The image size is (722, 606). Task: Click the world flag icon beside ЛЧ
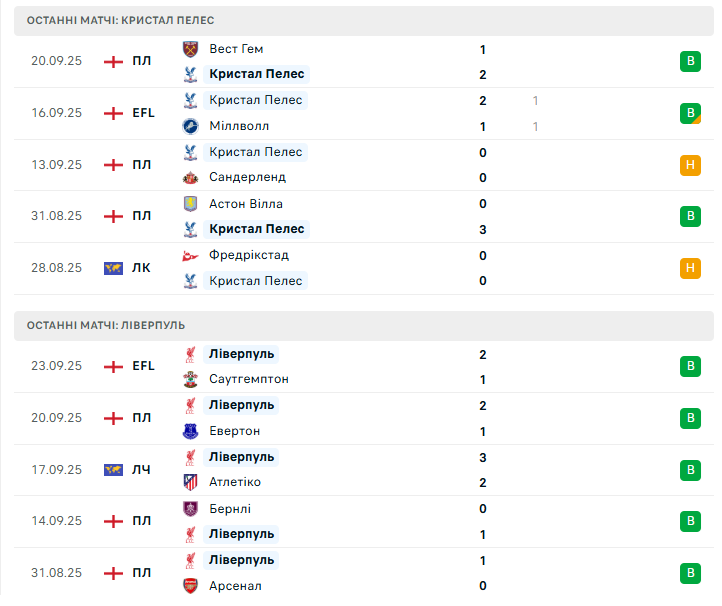[x=113, y=469]
